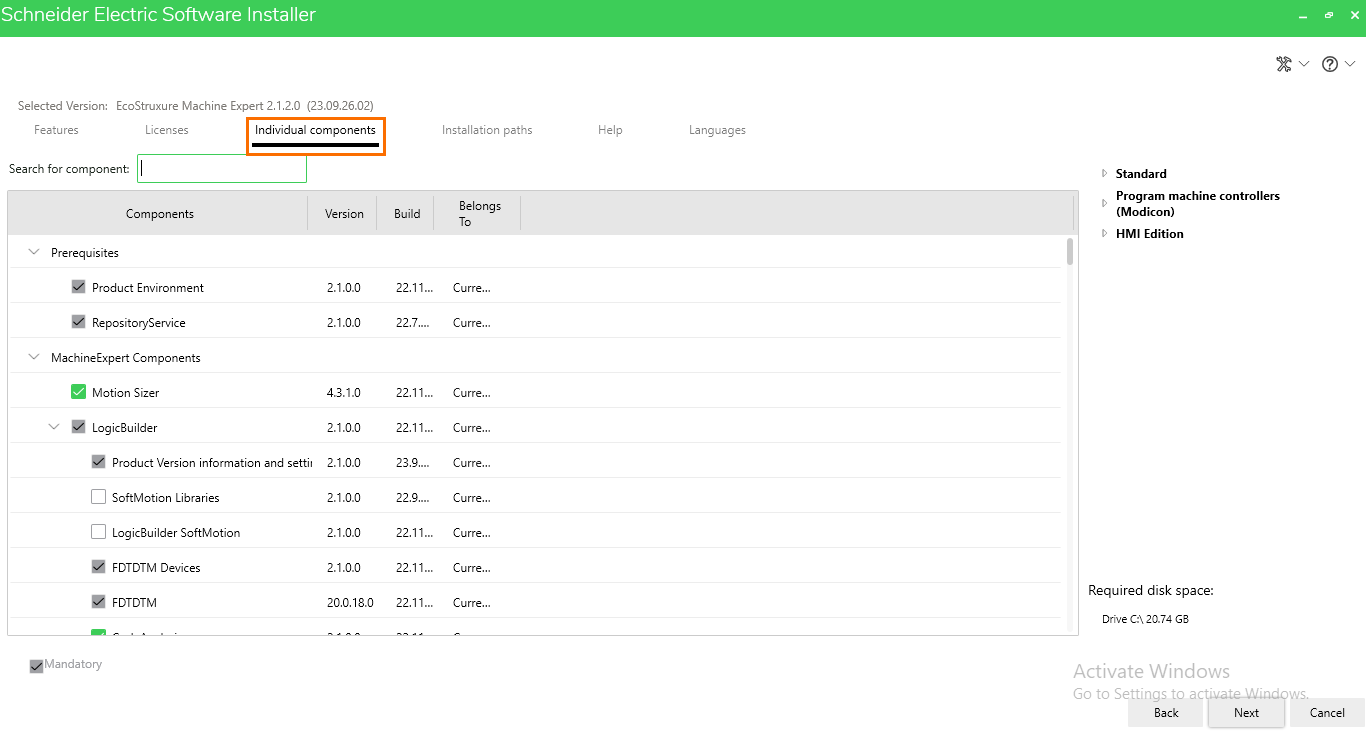Open the Help tab
The height and width of the screenshot is (738, 1366).
point(610,130)
